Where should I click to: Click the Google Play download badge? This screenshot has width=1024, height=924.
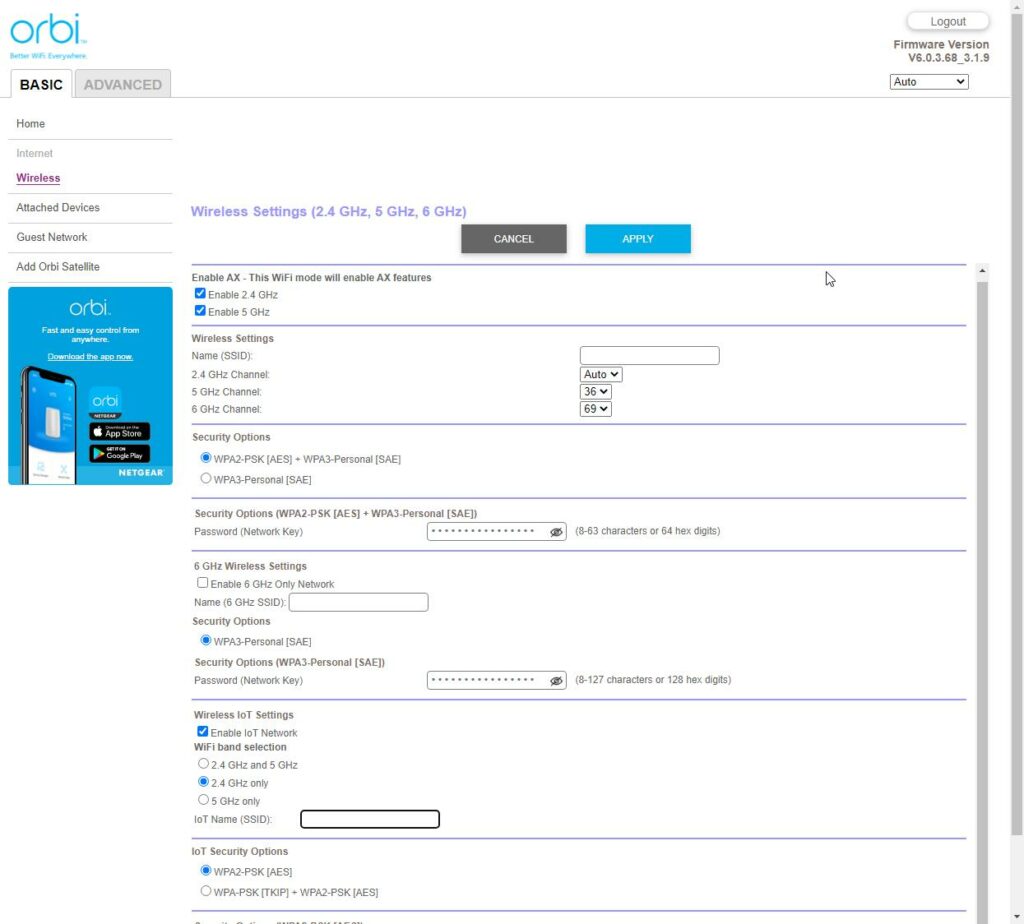[x=119, y=453]
